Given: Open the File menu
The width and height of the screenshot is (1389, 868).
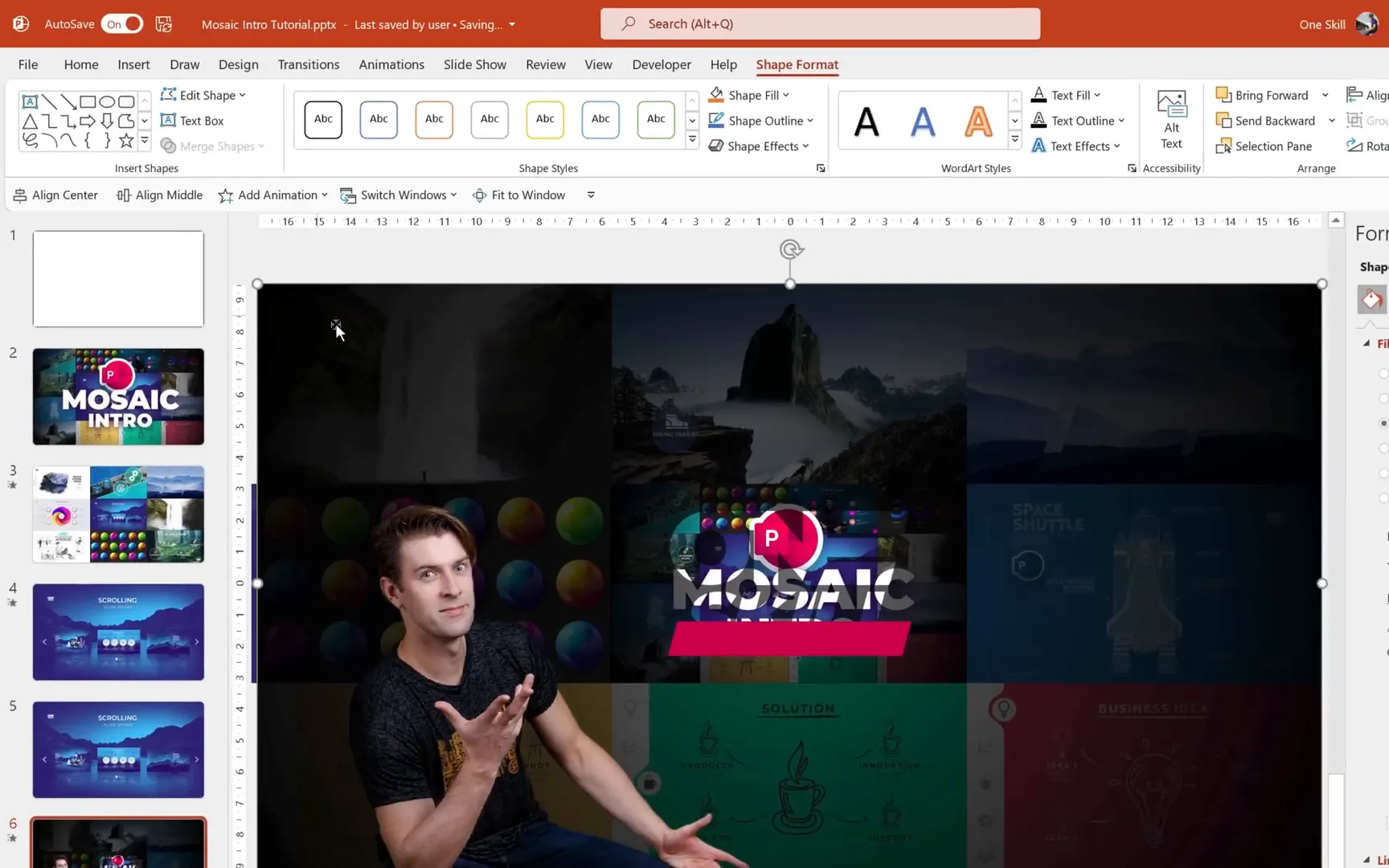Looking at the screenshot, I should 28,64.
